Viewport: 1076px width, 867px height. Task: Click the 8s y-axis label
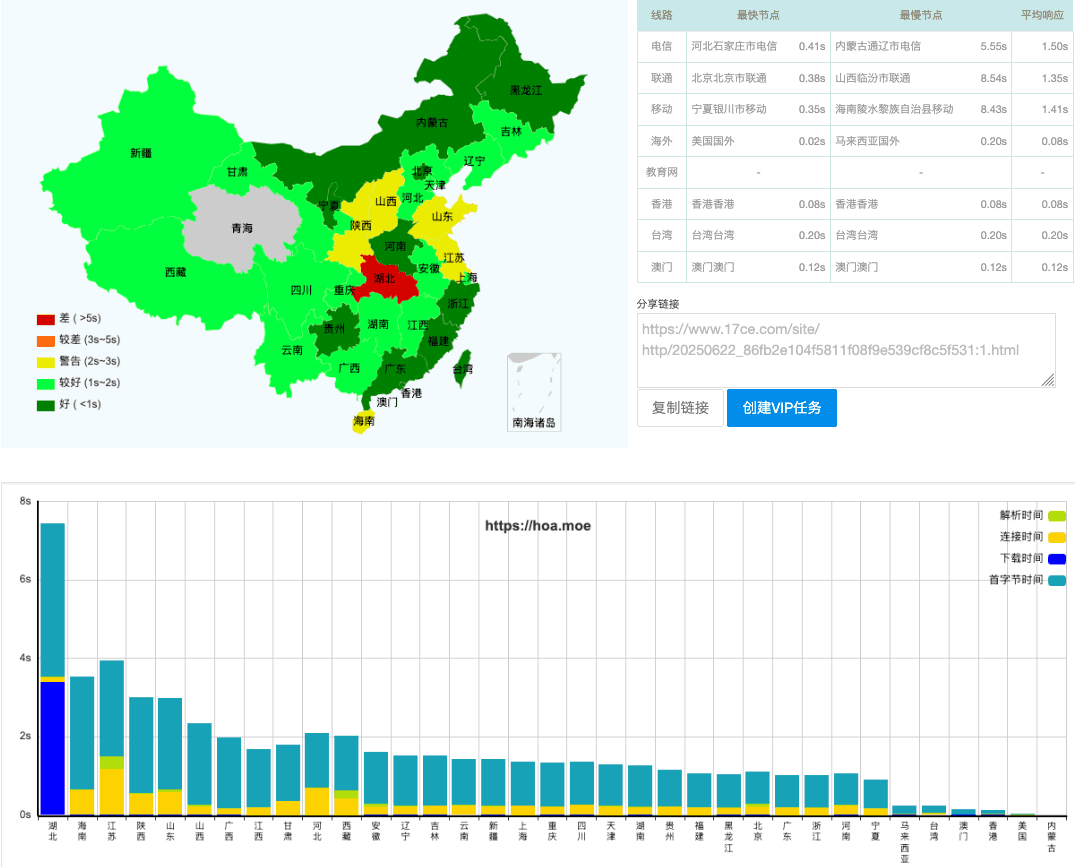pos(25,501)
